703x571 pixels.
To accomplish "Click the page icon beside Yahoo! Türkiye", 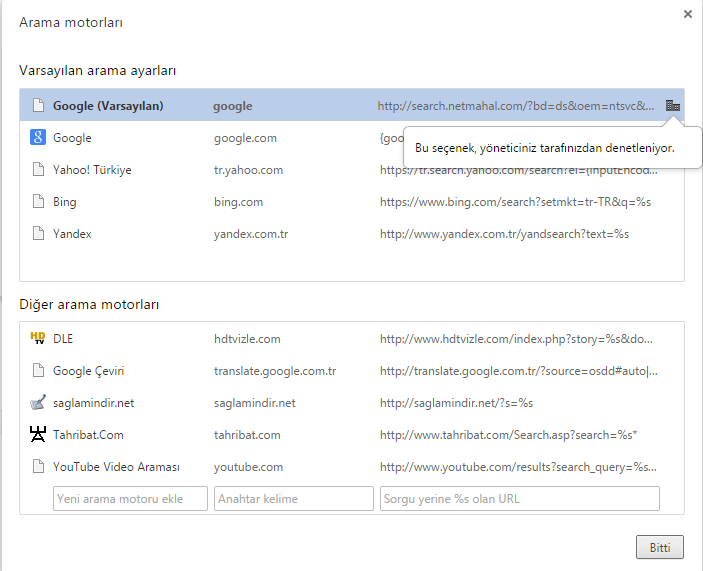I will click(39, 169).
